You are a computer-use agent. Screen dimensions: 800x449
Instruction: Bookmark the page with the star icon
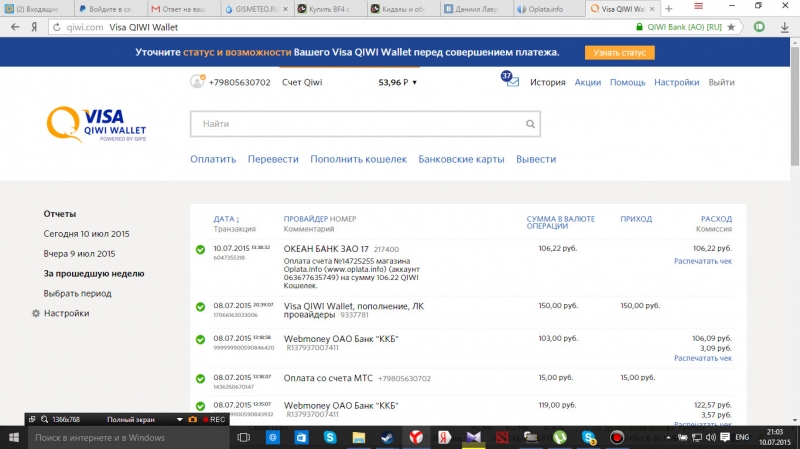point(731,27)
